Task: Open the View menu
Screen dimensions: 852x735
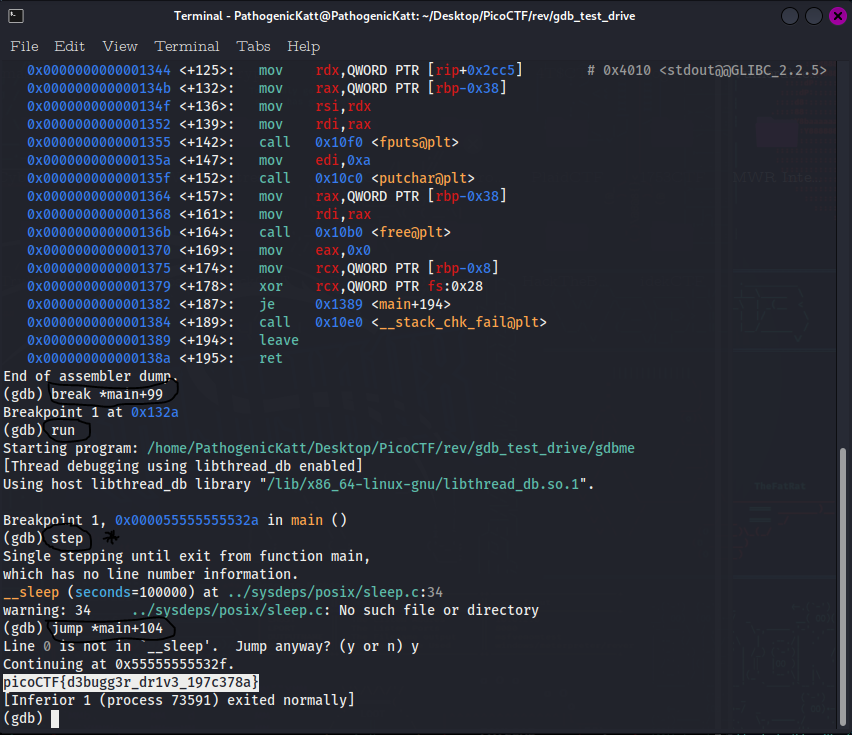Action: pos(119,46)
